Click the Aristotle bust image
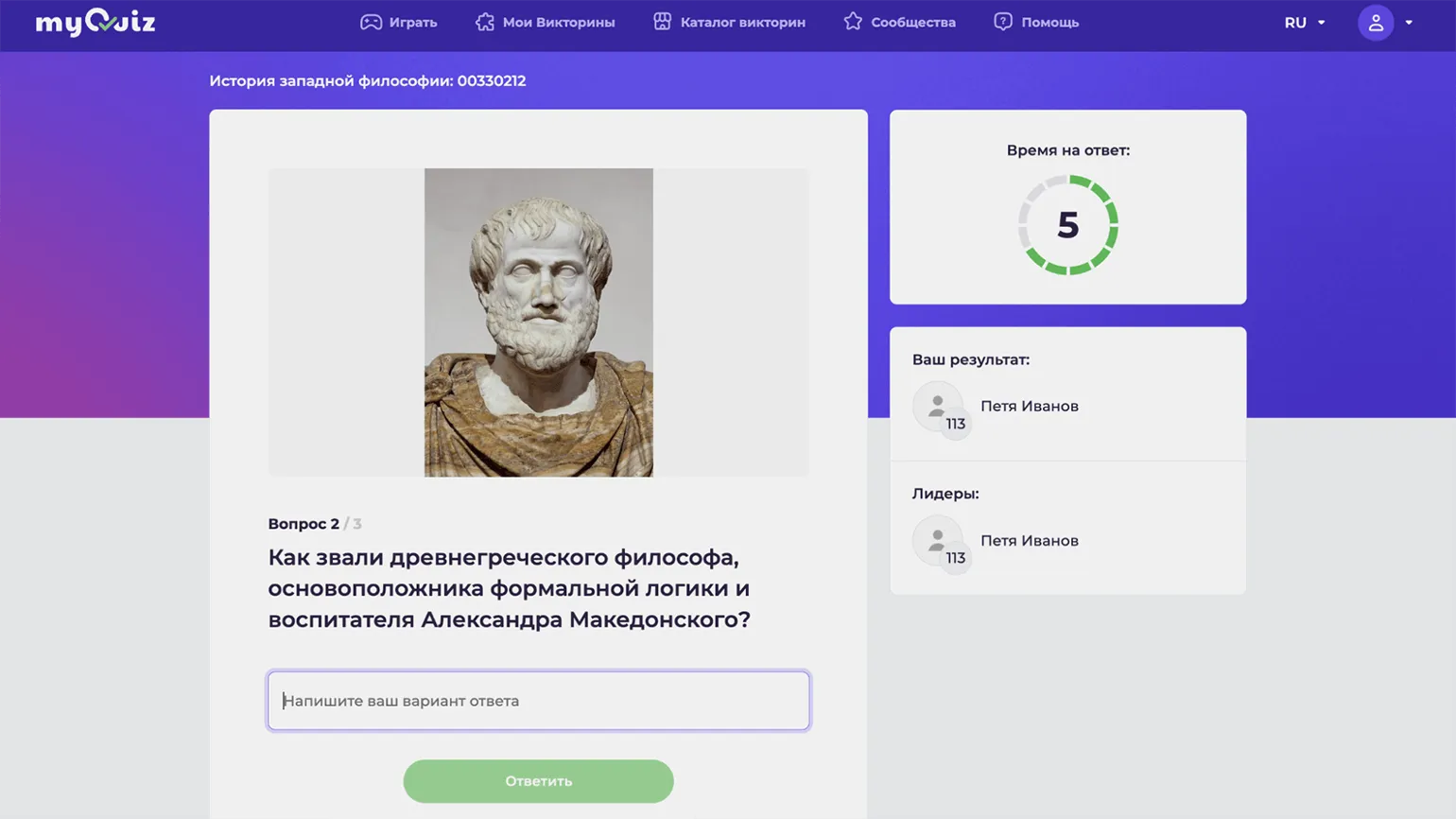1456x819 pixels. tap(538, 322)
